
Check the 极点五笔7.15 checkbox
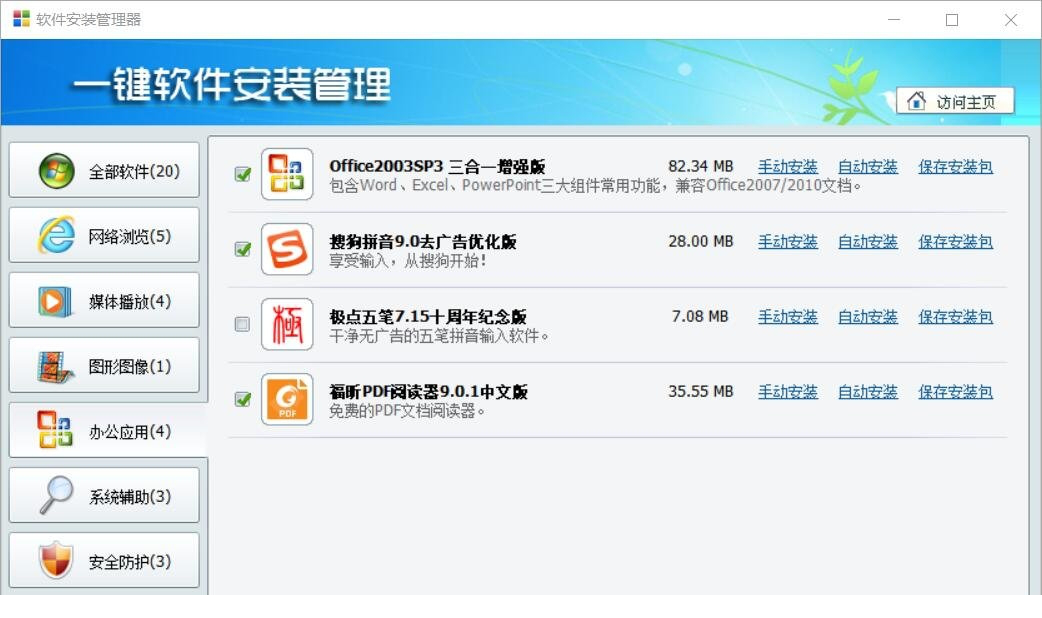coord(243,324)
